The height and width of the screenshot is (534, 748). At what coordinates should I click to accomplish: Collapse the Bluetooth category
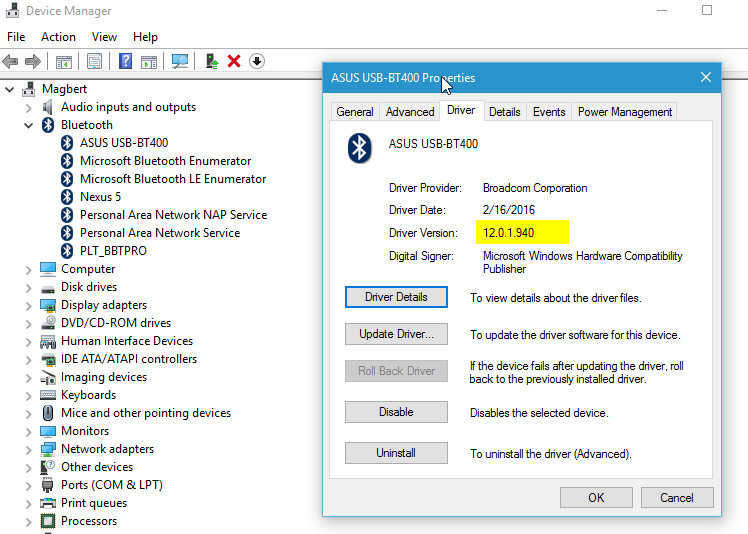(29, 126)
